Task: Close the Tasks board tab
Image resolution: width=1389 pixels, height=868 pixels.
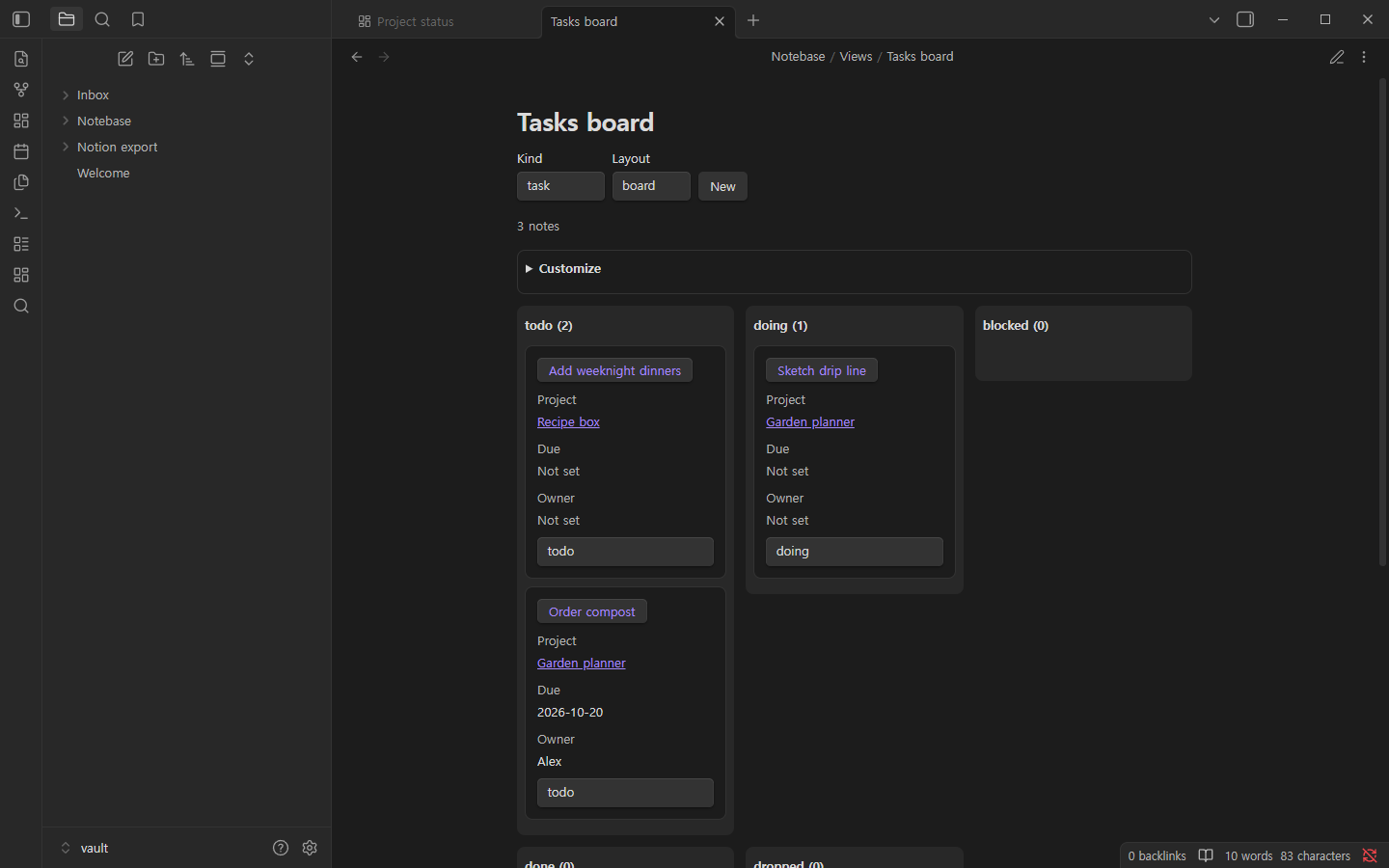Action: coord(719,21)
